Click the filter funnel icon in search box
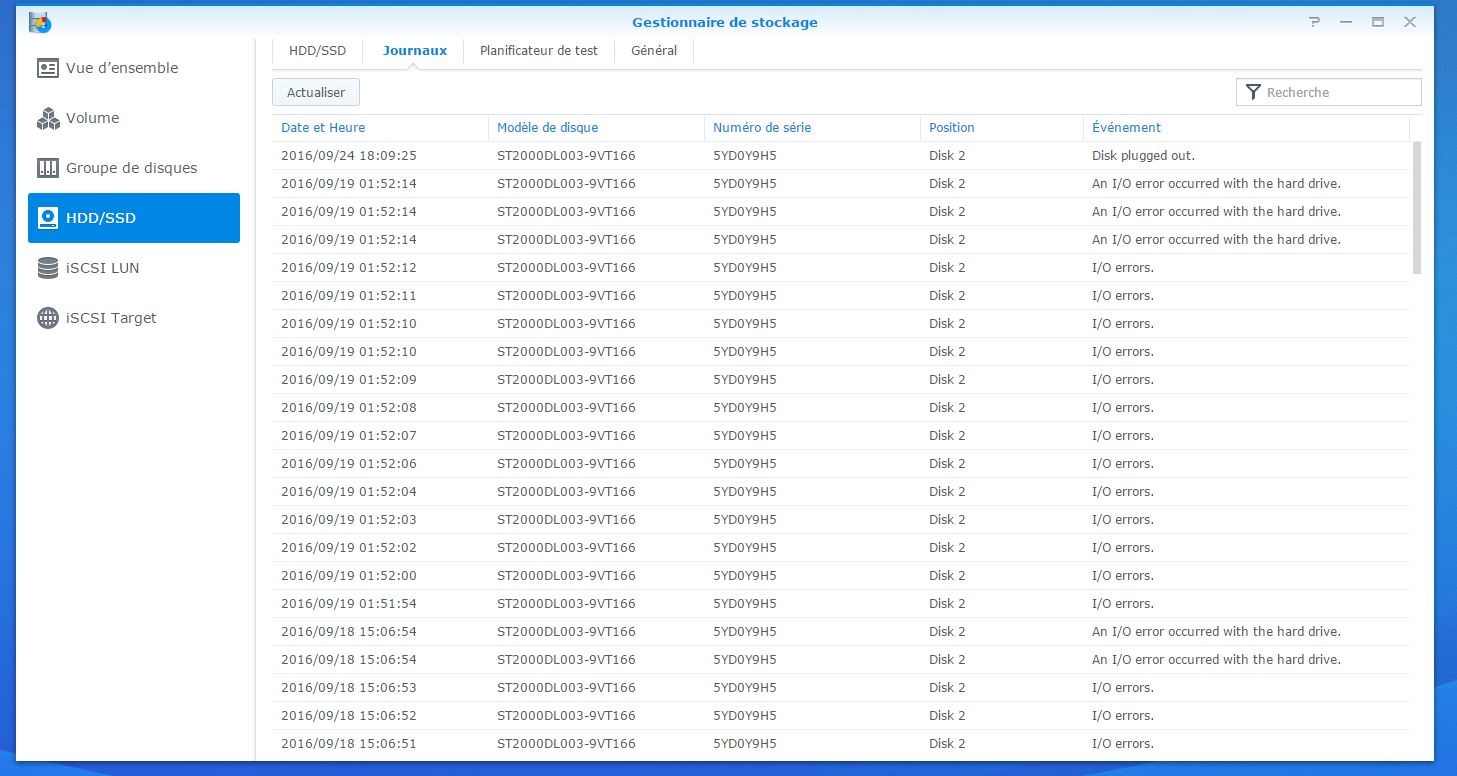Viewport: 1457px width, 776px height. point(1253,92)
